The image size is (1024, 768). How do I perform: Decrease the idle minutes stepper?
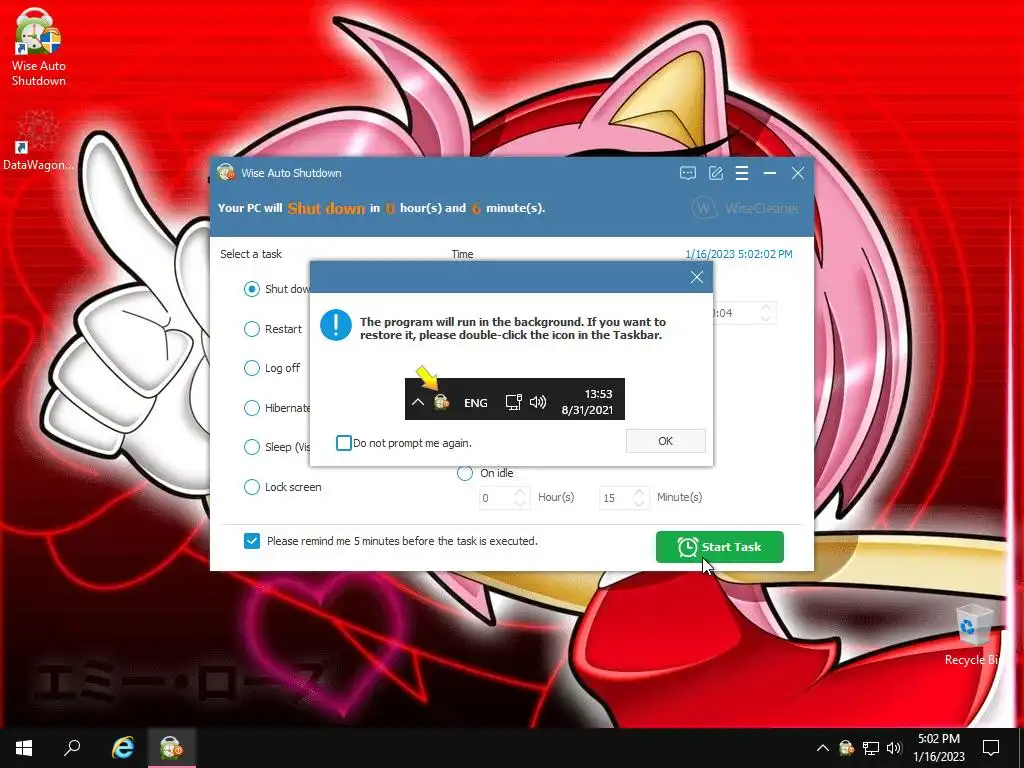[640, 503]
